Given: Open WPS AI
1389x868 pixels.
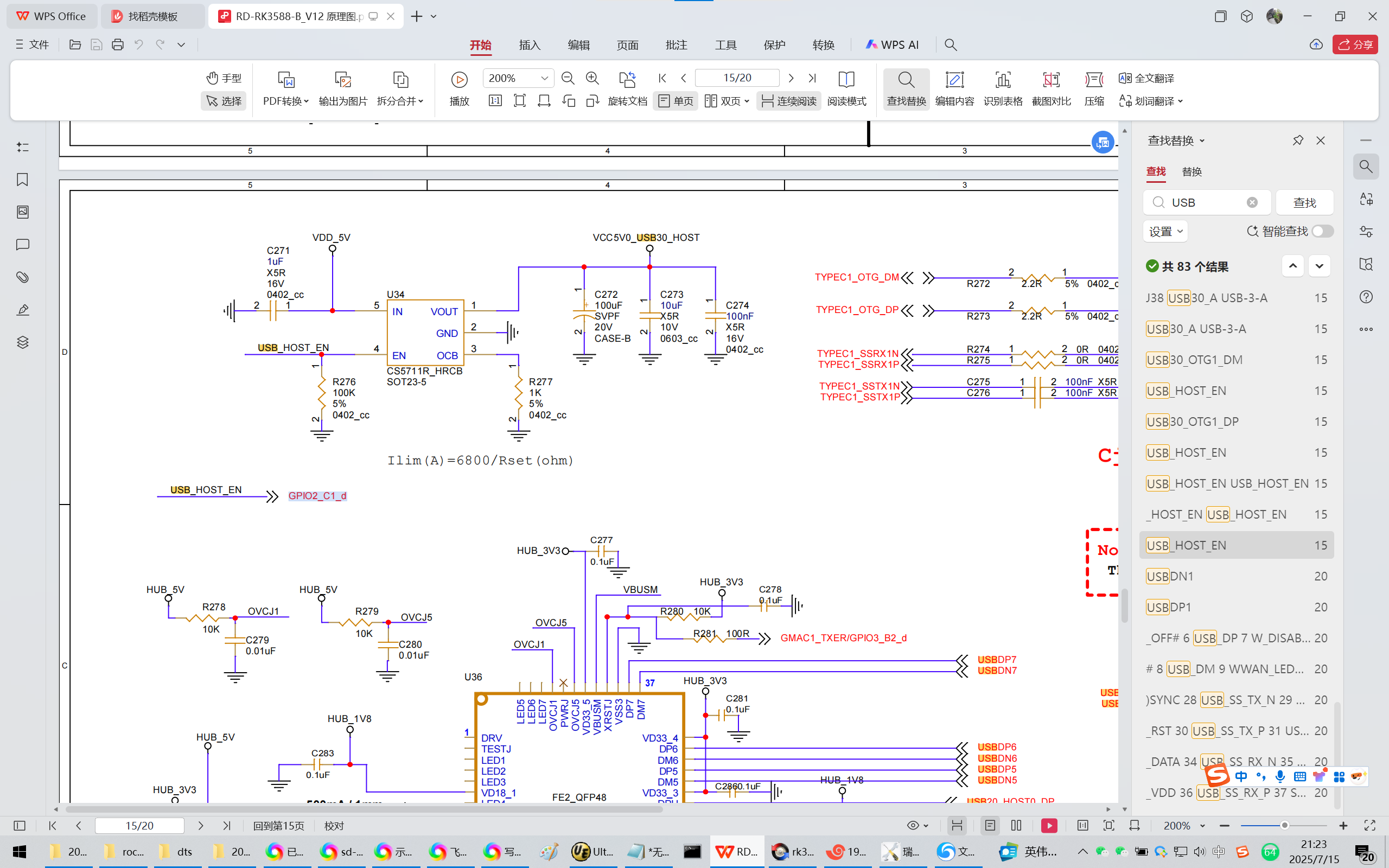Looking at the screenshot, I should tap(893, 45).
